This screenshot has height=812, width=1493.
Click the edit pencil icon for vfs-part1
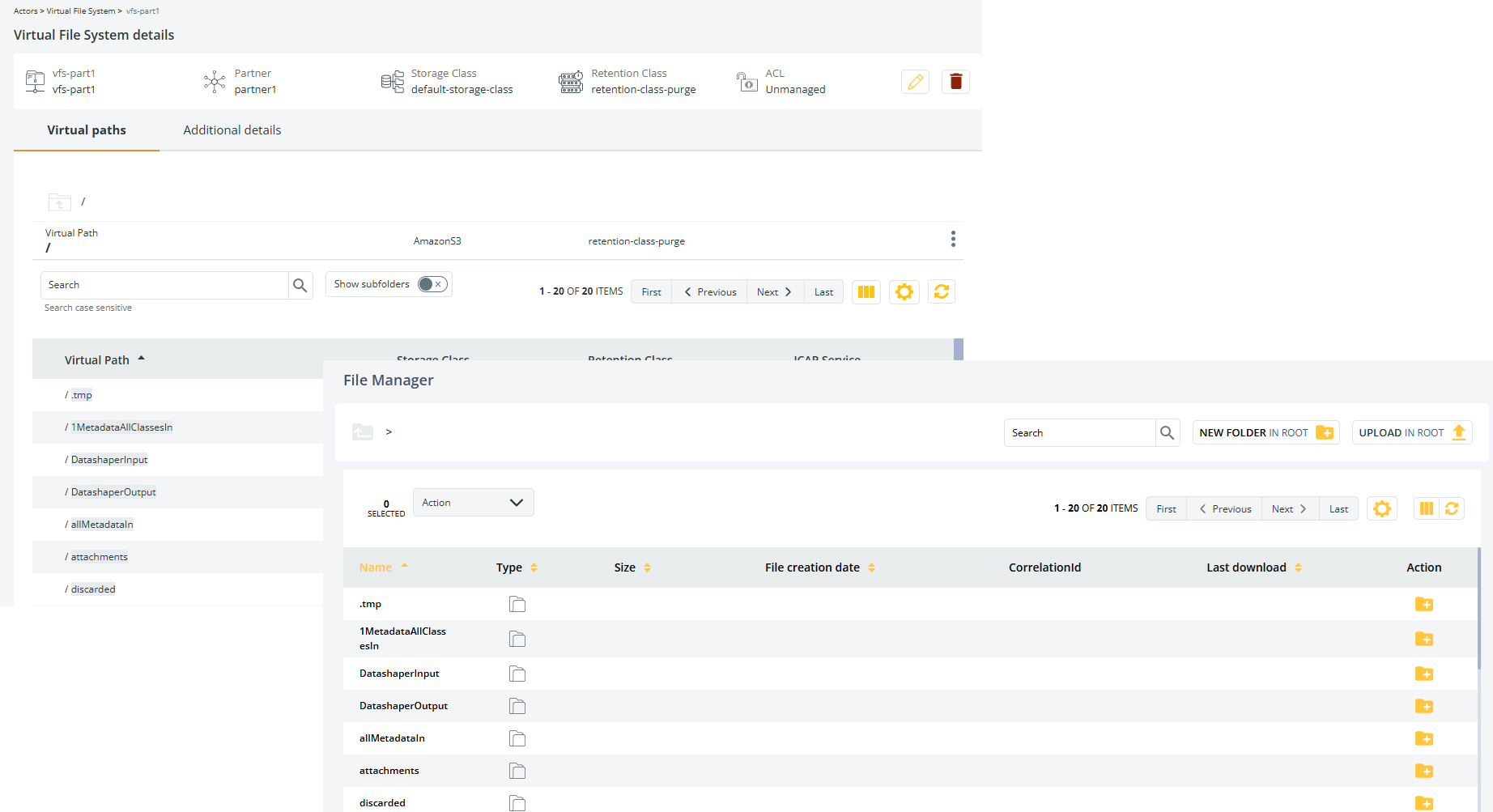(915, 82)
